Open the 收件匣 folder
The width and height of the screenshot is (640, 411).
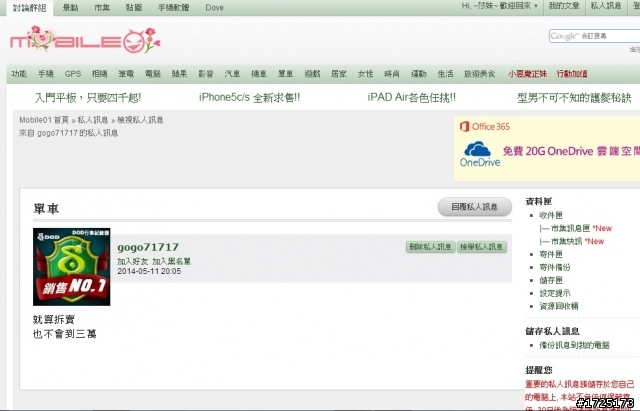pos(551,215)
